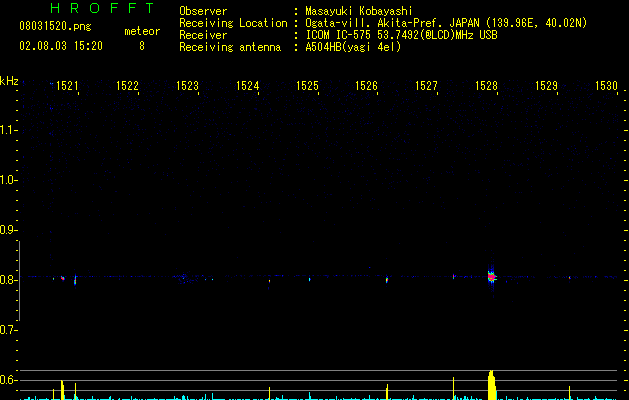This screenshot has width=629, height=400.
Task: Click the 0.7 kHz axis label
Action: tap(8, 330)
